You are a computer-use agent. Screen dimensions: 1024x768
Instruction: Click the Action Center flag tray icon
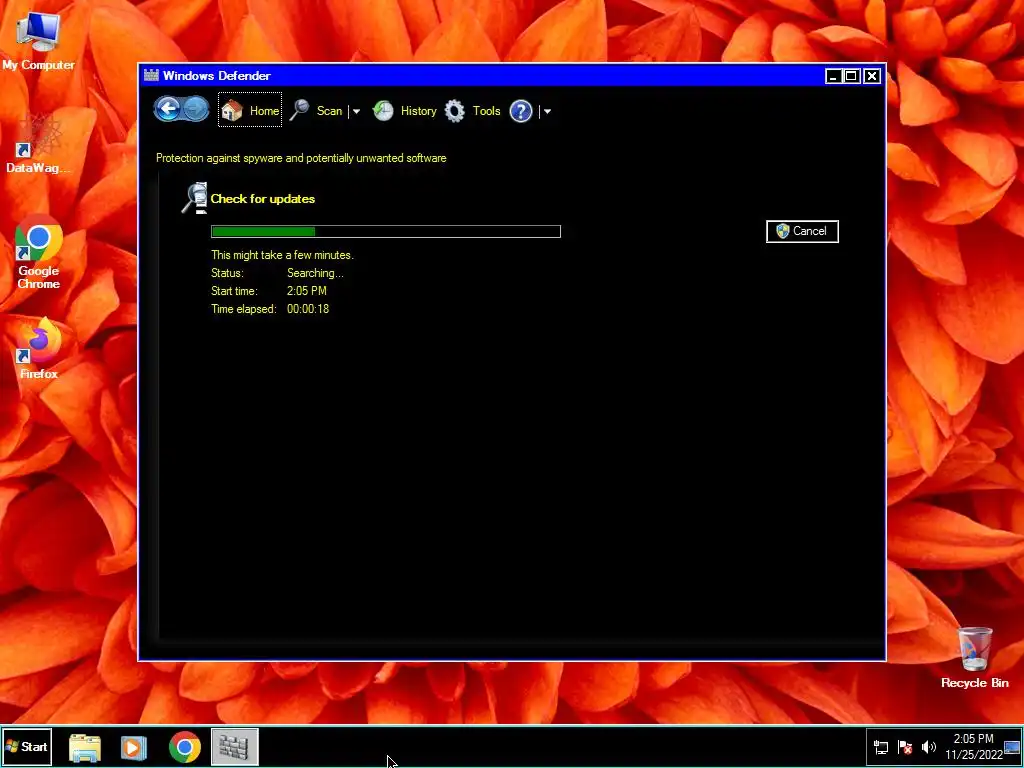pos(905,748)
